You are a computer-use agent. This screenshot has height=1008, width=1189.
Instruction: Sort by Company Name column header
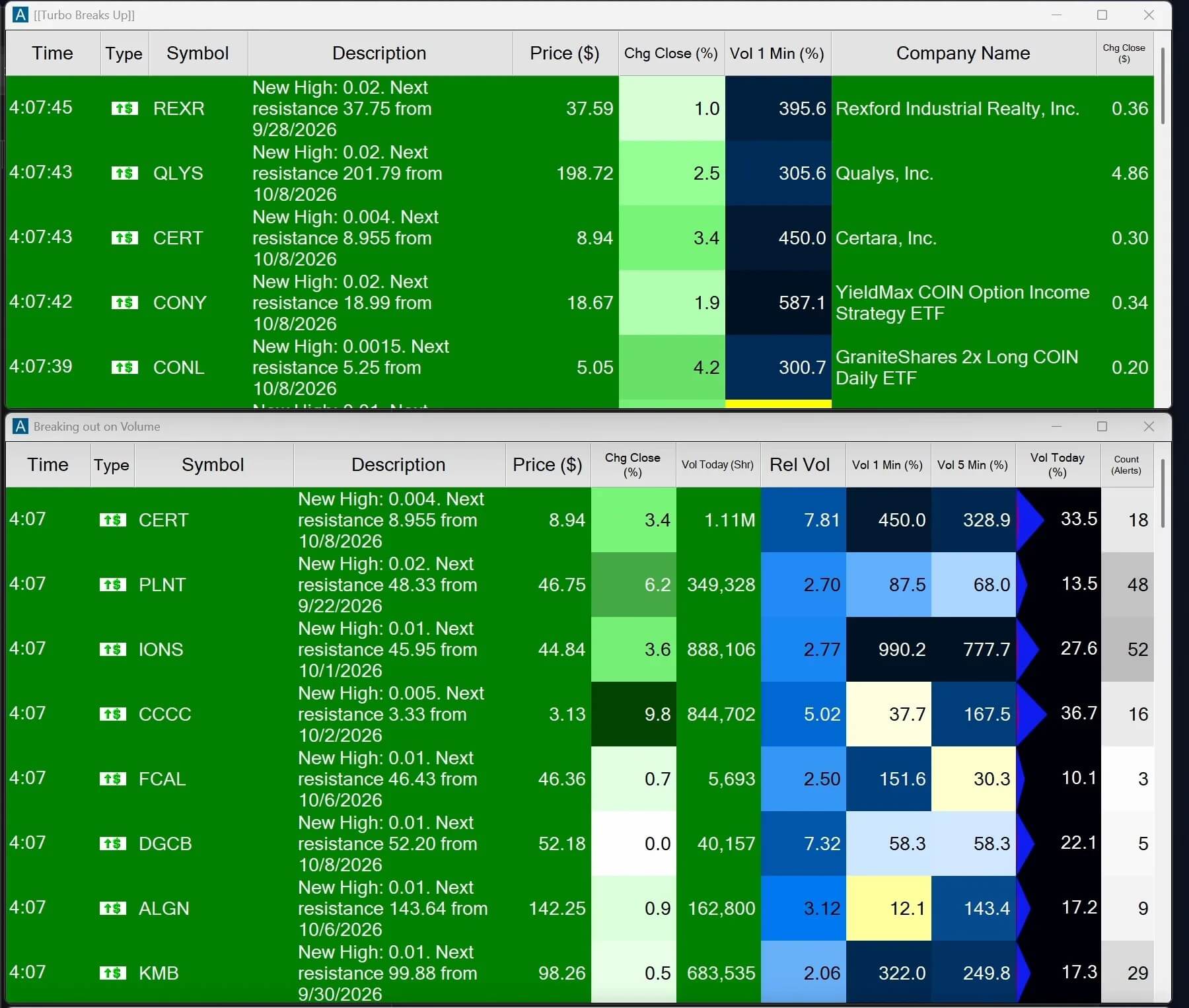tap(963, 53)
